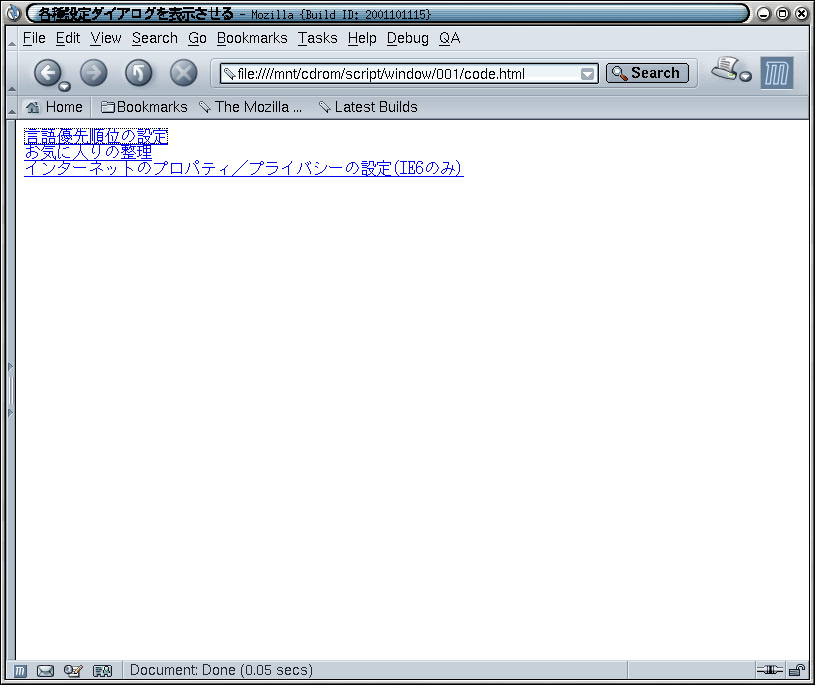
Task: Open the Back button history dropdown arrow
Action: coord(65,86)
